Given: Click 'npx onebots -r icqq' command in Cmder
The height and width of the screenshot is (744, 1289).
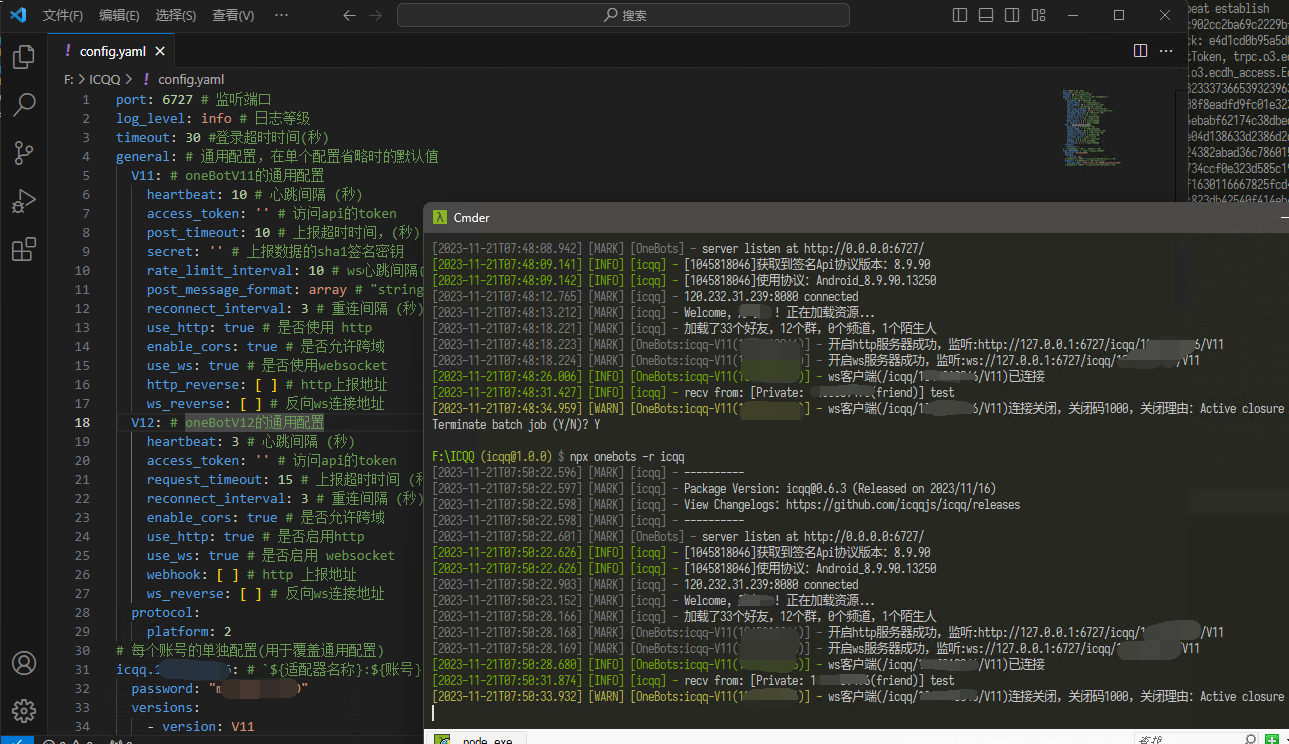Looking at the screenshot, I should tap(627, 457).
